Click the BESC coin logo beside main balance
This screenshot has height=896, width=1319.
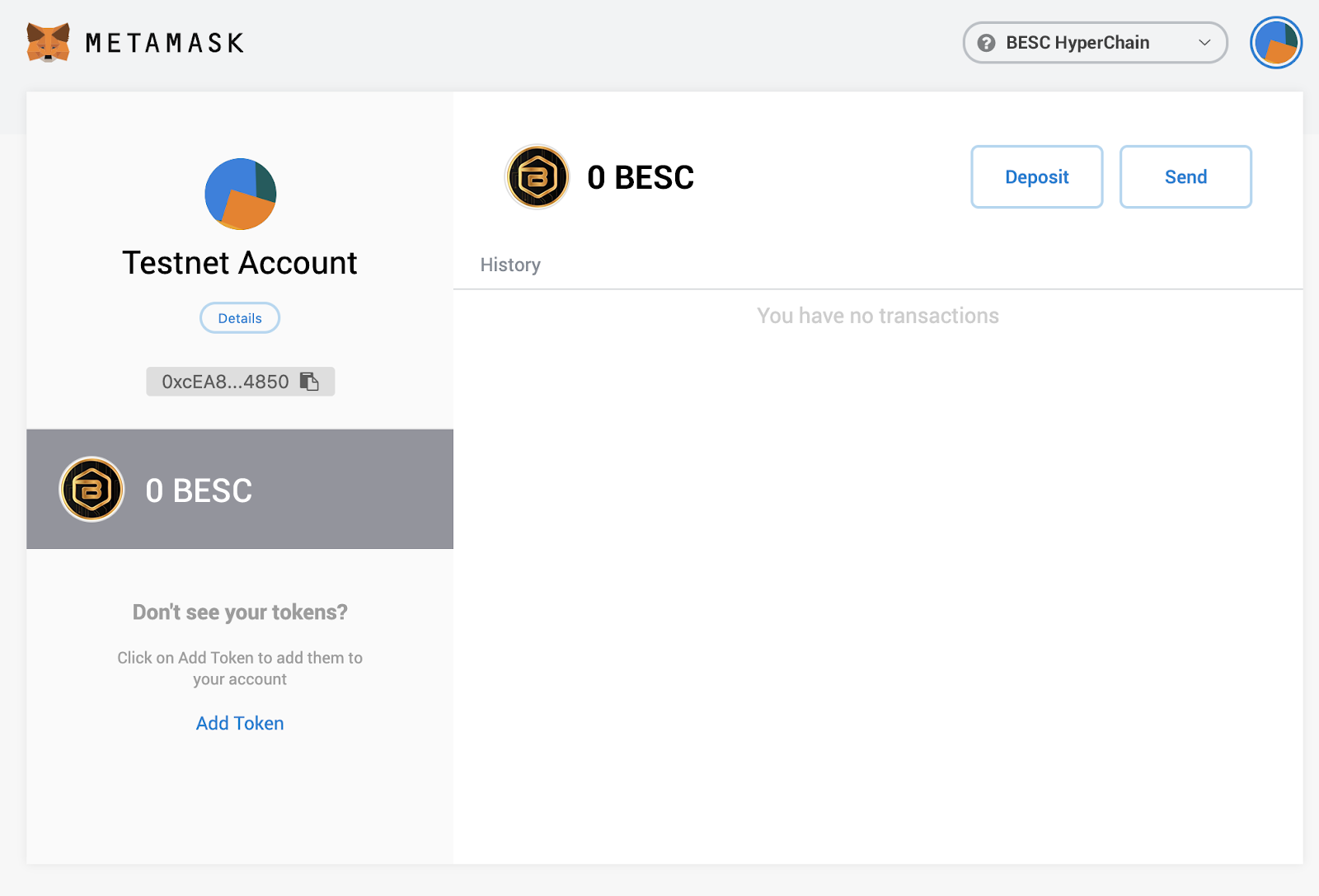pos(537,177)
